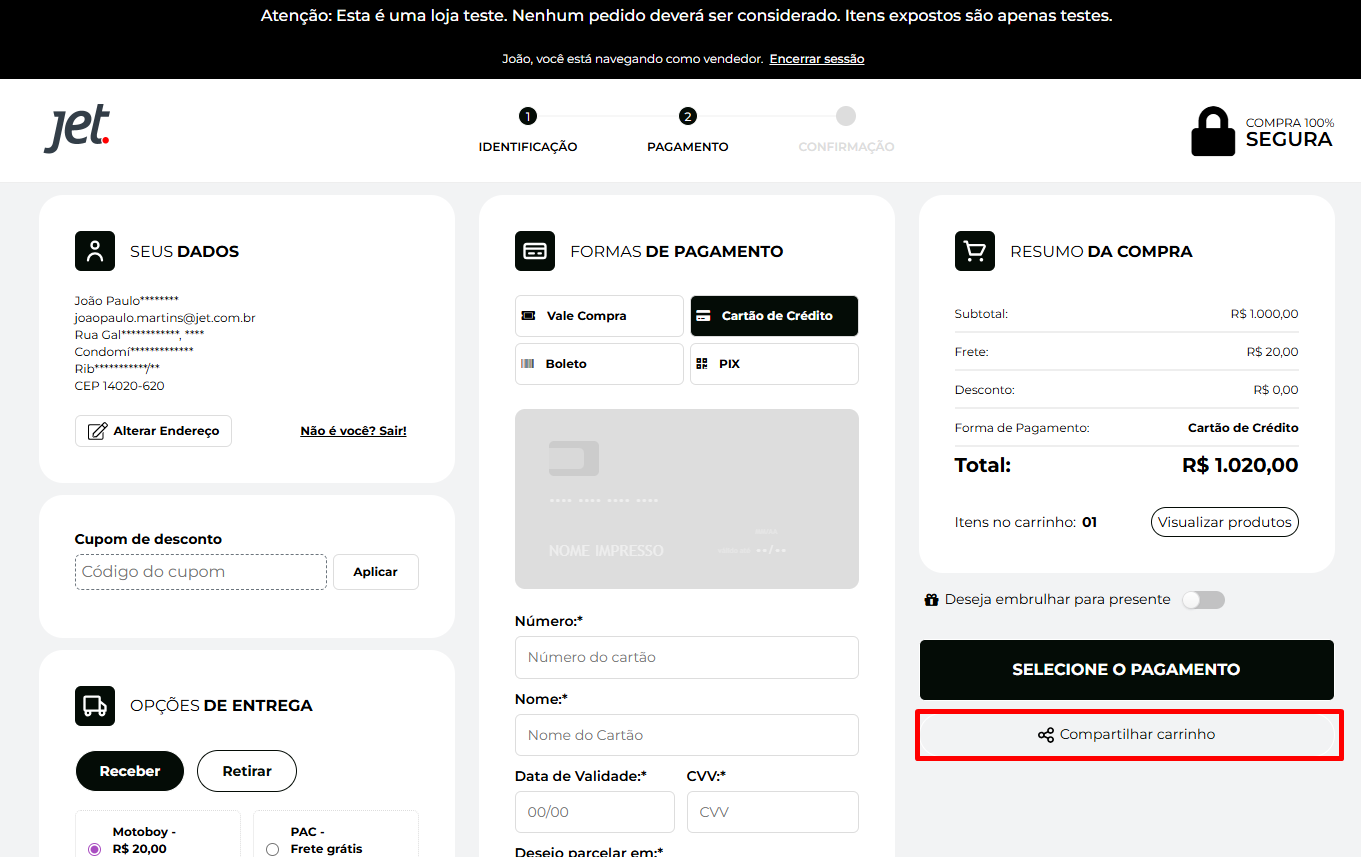Click the gift icon near wrap option
This screenshot has width=1361, height=857.
point(932,600)
